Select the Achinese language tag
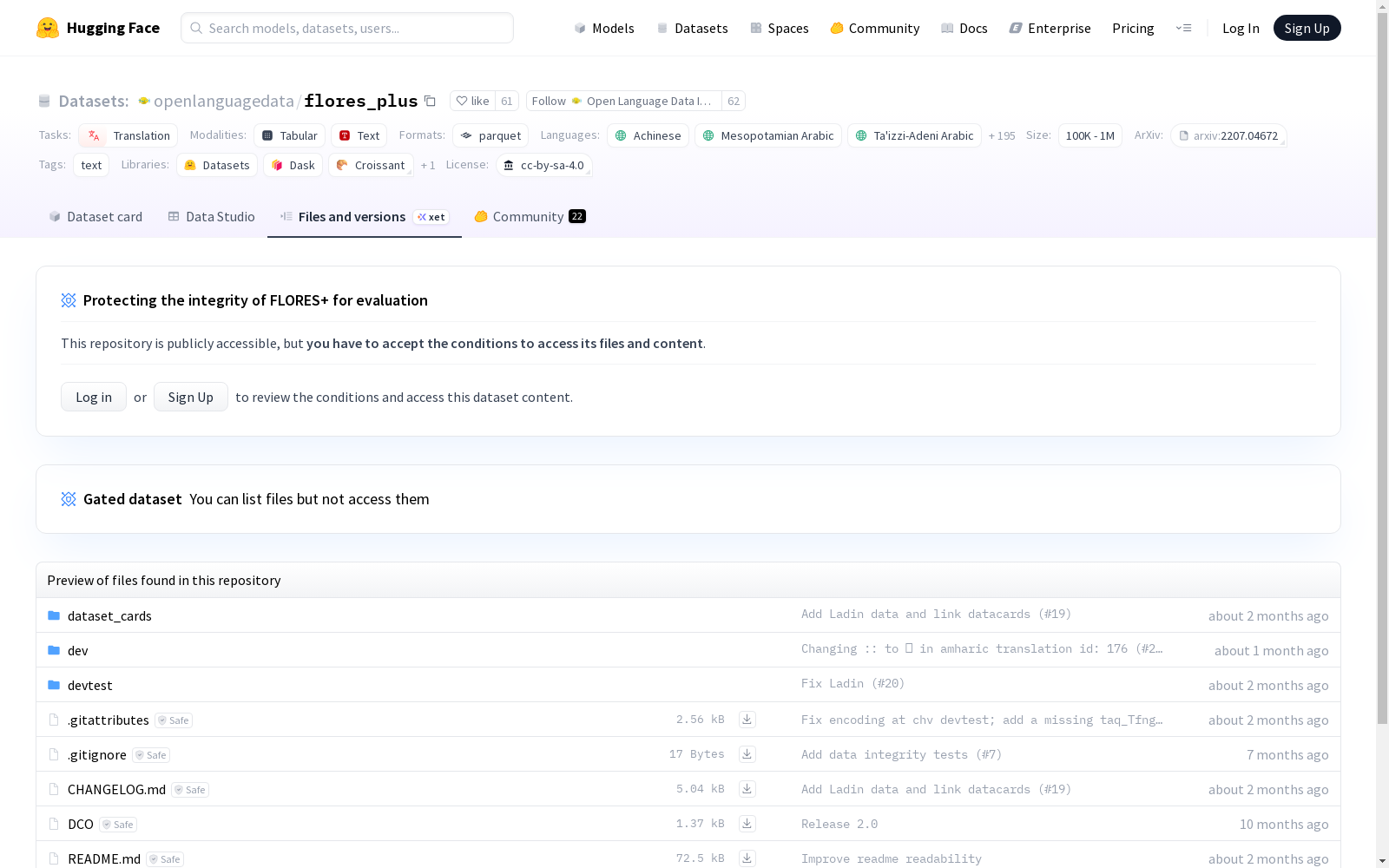Viewport: 1389px width, 868px height. click(648, 135)
